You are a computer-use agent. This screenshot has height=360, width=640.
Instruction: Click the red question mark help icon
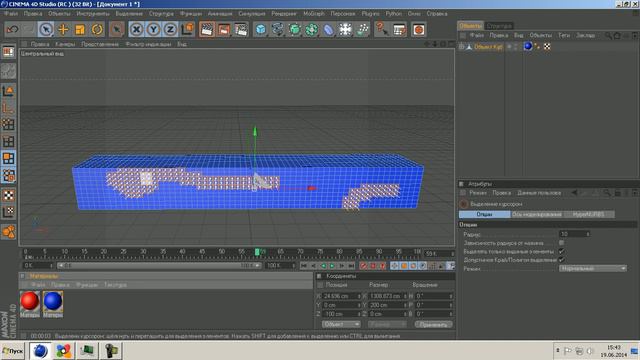(381, 29)
